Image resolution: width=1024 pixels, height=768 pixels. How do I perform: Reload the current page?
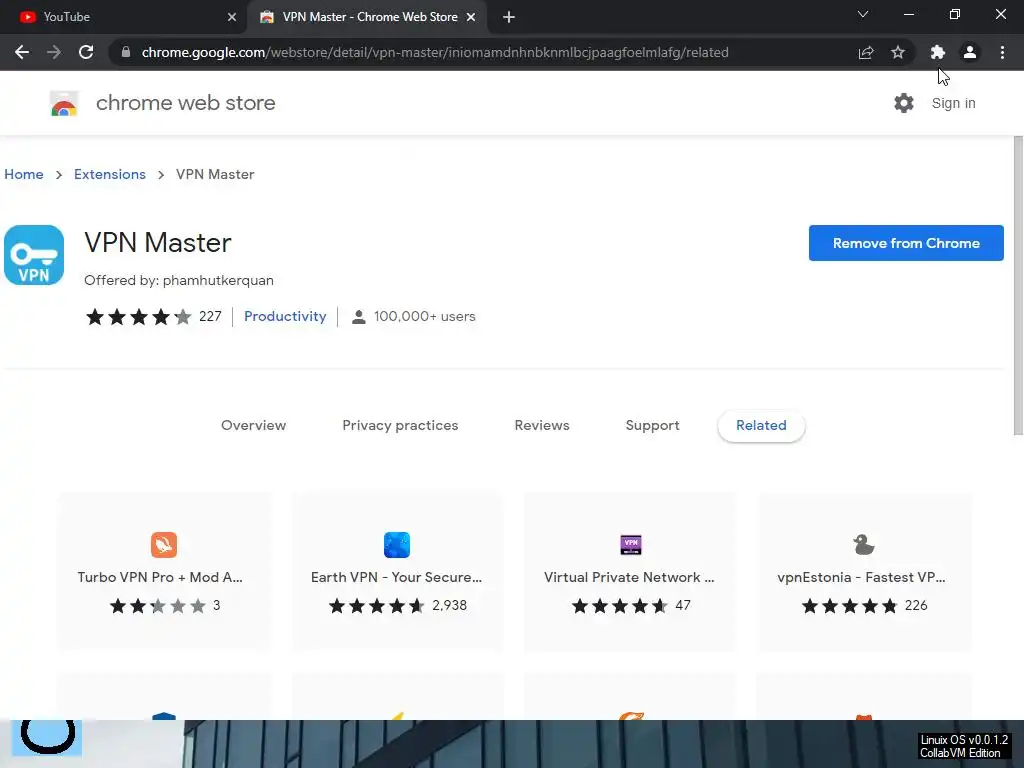(x=86, y=52)
